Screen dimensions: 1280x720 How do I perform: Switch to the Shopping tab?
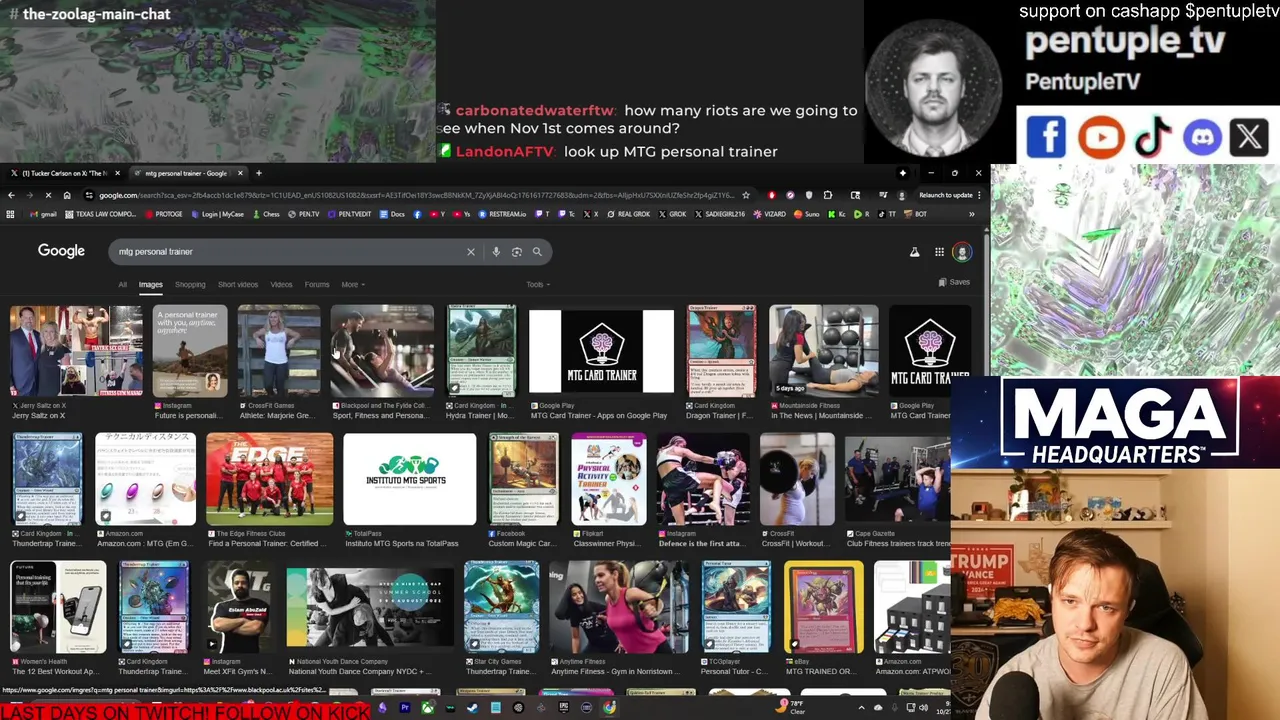click(x=190, y=285)
